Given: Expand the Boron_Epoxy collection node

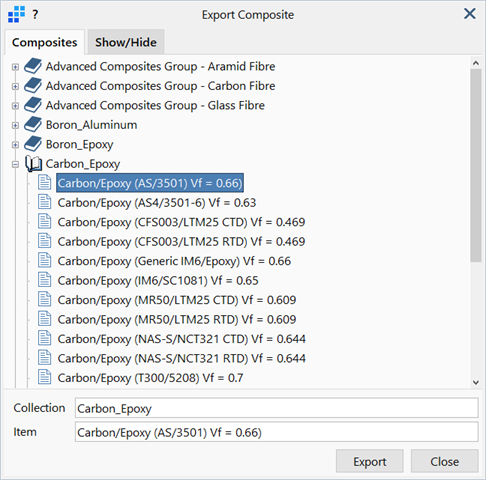Looking at the screenshot, I should coord(15,145).
